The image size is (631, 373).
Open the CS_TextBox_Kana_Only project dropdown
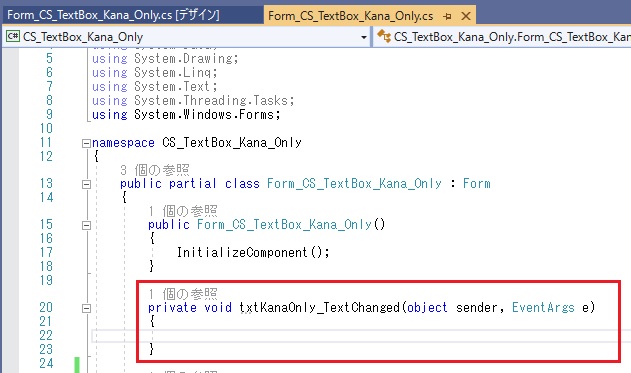(363, 37)
